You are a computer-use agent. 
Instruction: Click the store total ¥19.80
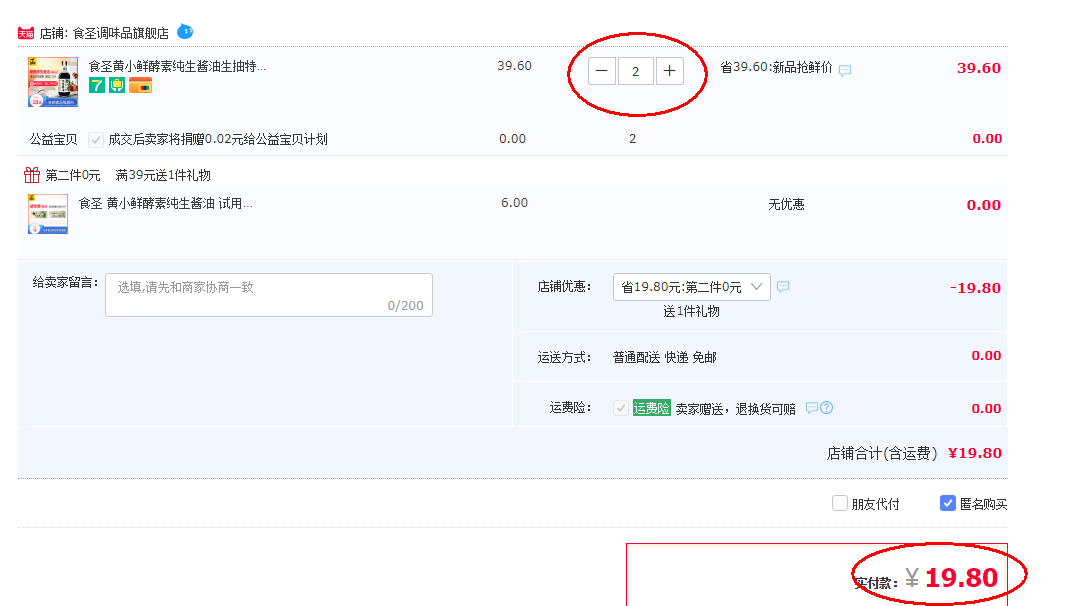tap(975, 453)
